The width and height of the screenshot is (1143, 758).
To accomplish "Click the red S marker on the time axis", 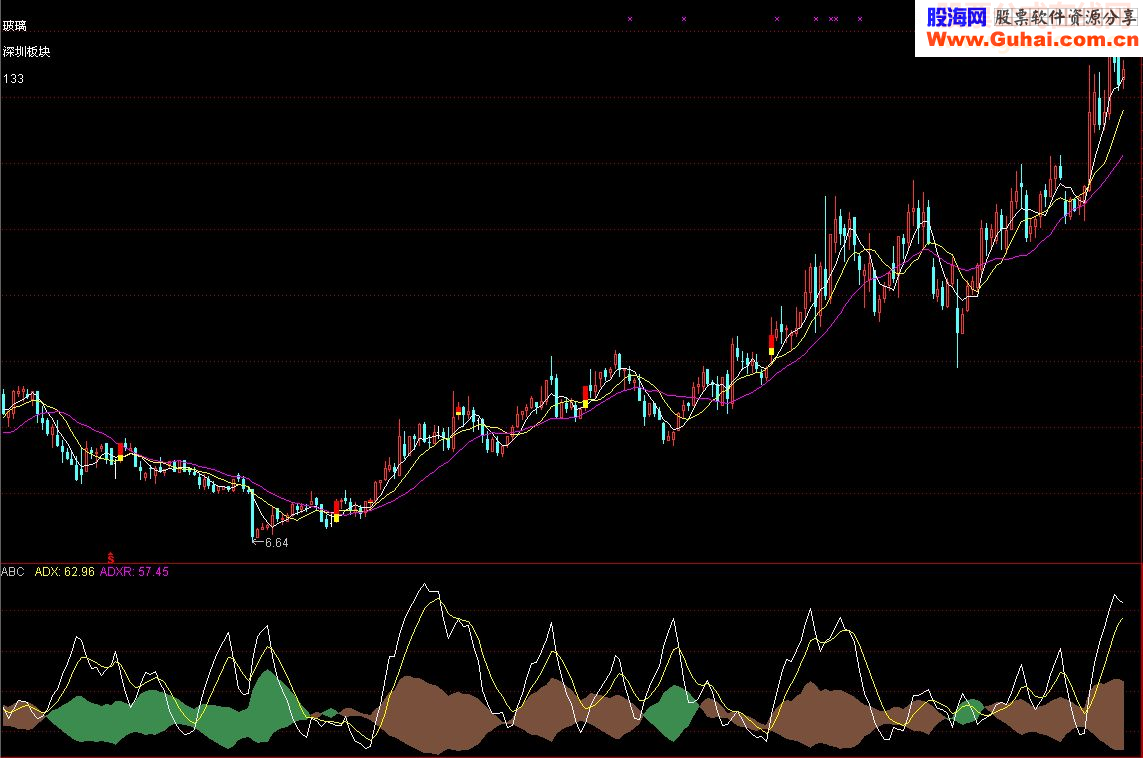I will pyautogui.click(x=111, y=558).
